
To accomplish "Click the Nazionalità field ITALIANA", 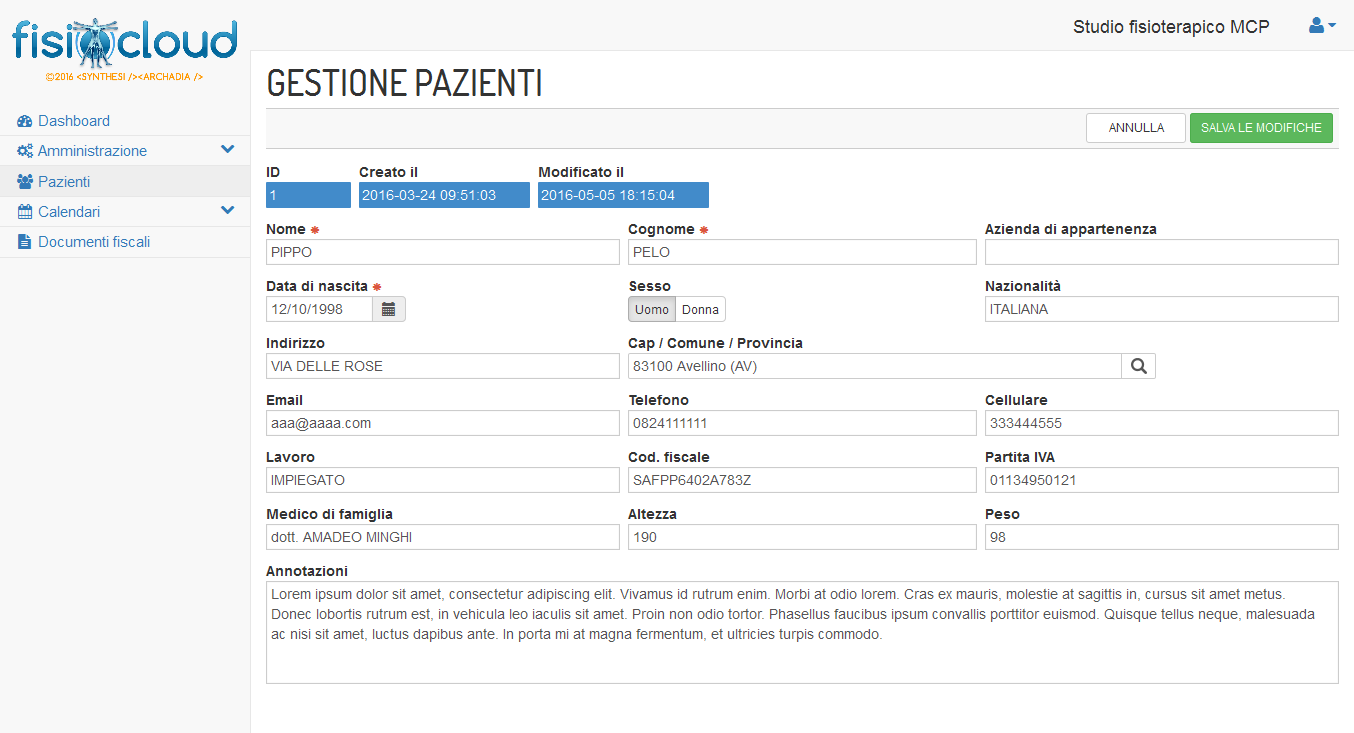I will click(x=1161, y=309).
